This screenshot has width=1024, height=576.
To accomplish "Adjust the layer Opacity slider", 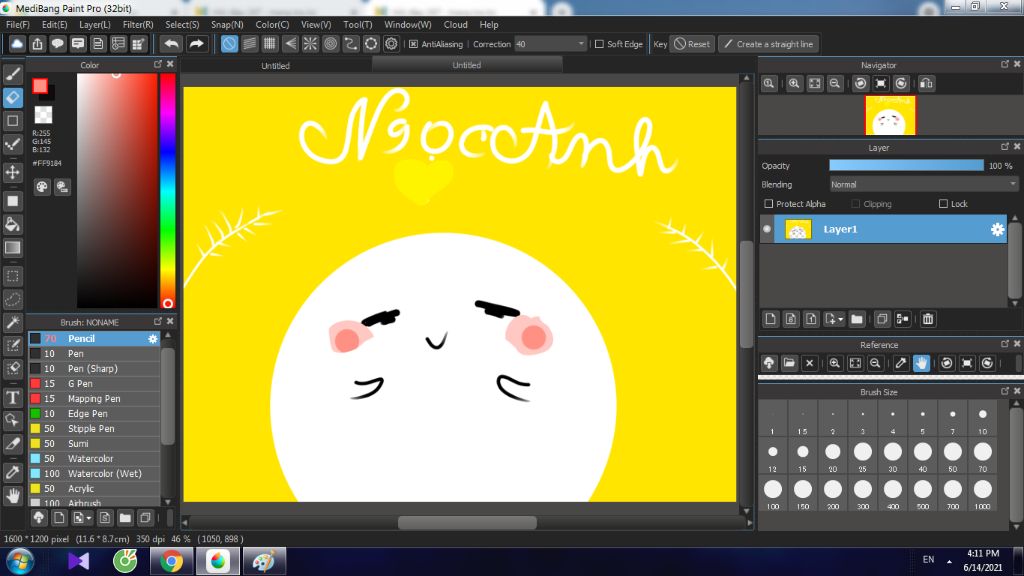I will (x=906, y=166).
